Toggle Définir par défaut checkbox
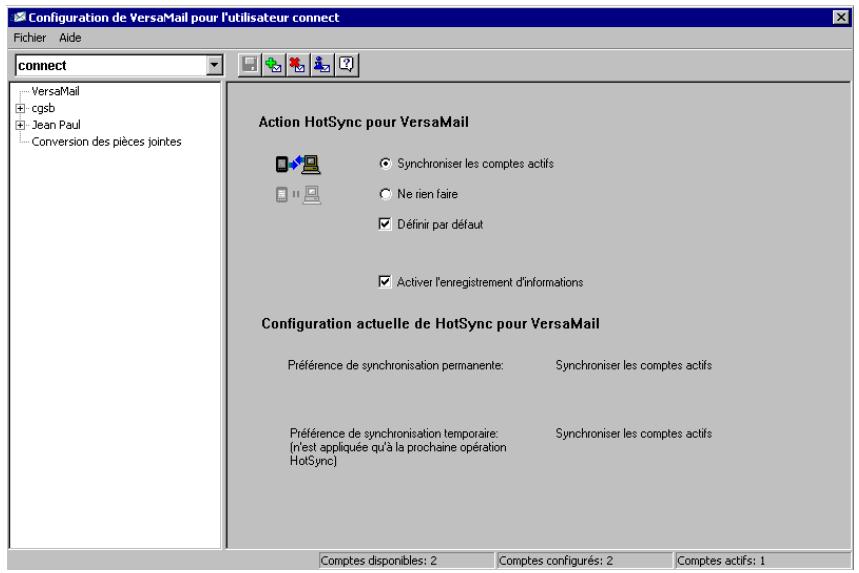859x573 pixels. (385, 224)
